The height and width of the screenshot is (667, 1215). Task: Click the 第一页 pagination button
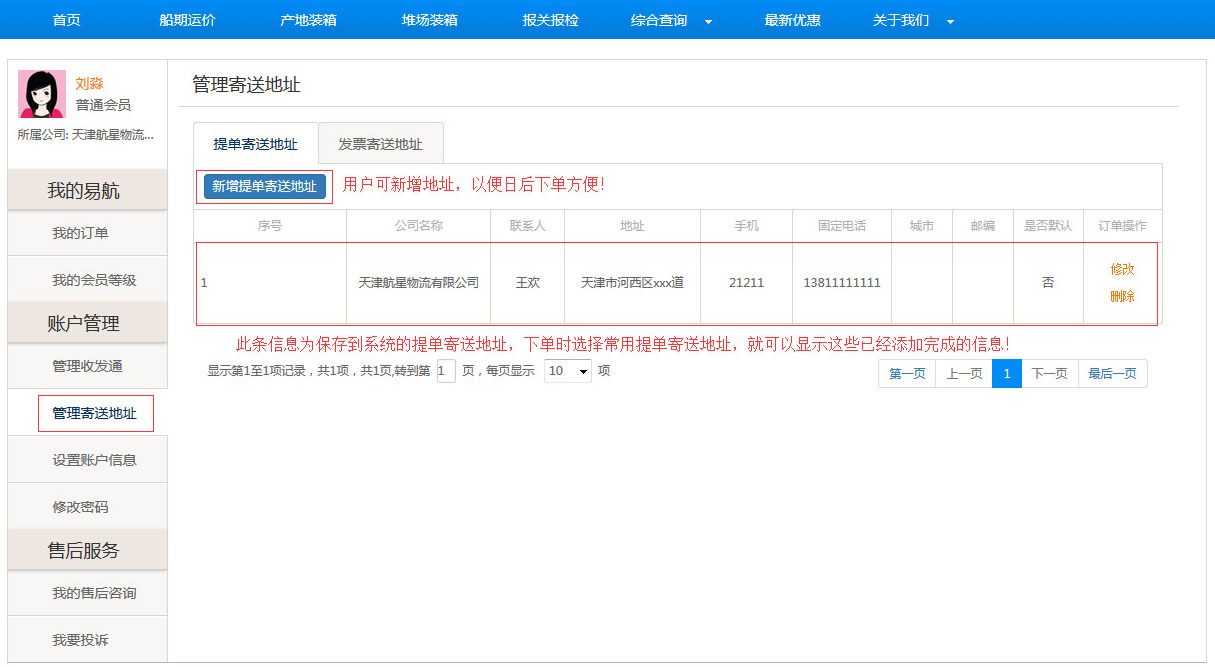(x=907, y=374)
